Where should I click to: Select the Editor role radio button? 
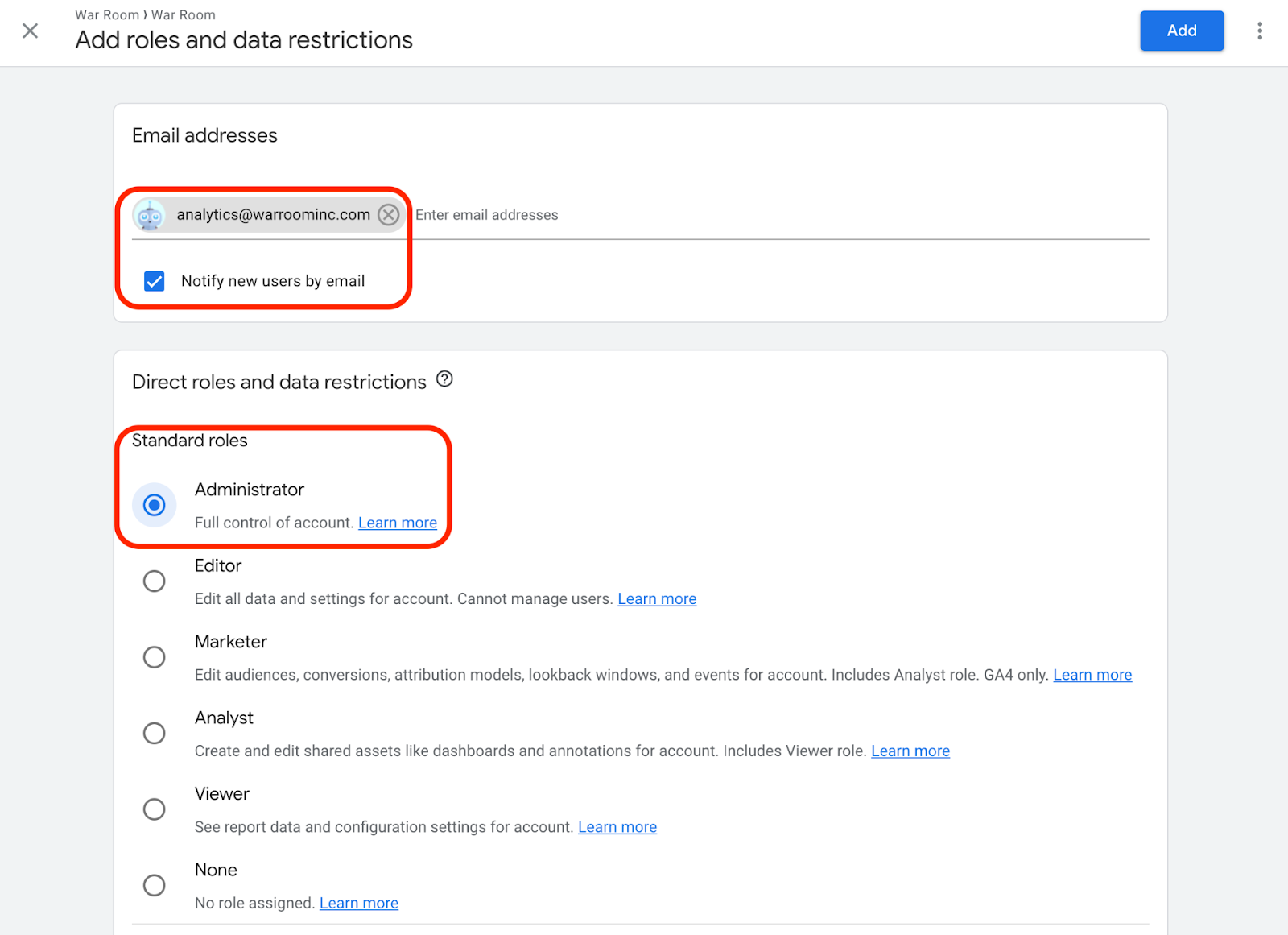coord(155,581)
